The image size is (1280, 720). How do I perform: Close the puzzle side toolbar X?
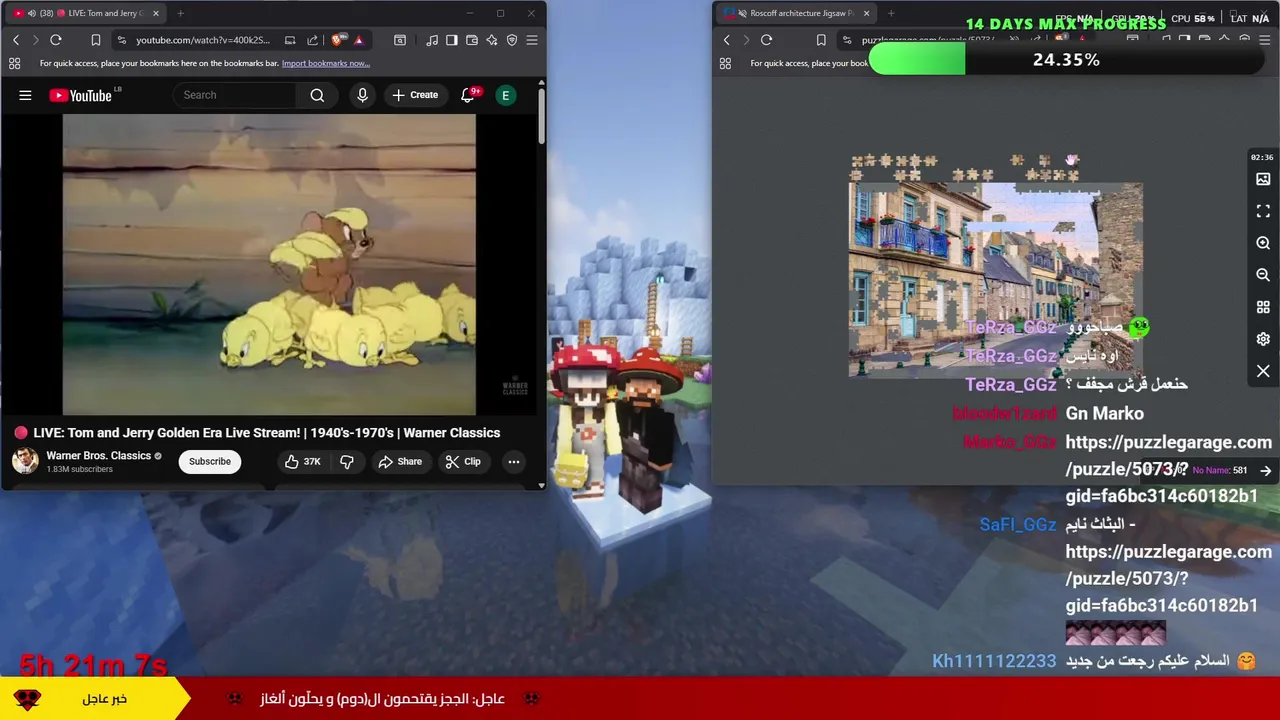(x=1263, y=371)
